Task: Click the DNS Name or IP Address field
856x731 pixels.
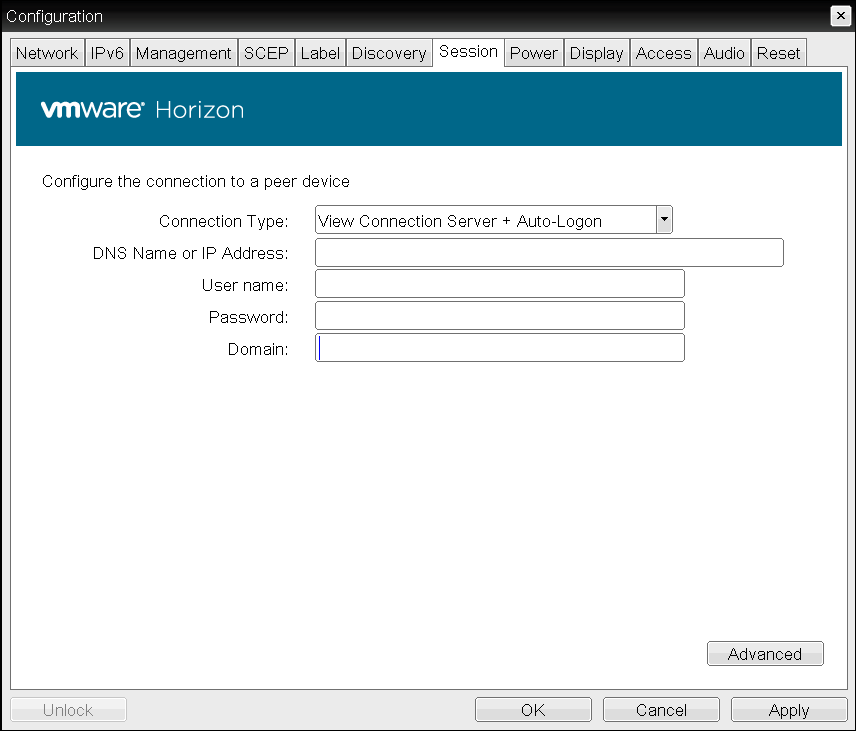Action: (x=549, y=252)
